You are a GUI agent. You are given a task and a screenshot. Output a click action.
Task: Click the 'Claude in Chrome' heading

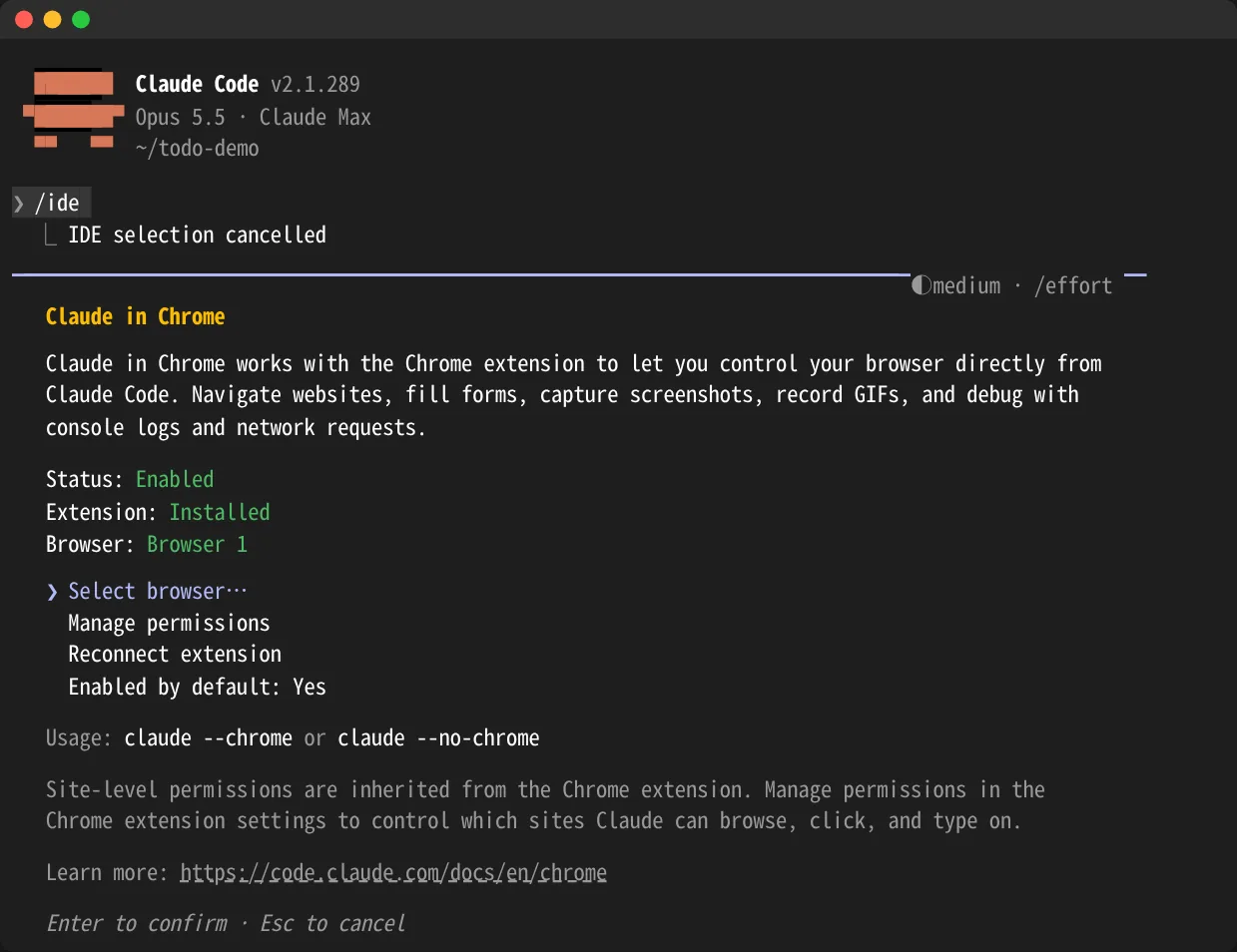[x=135, y=316]
